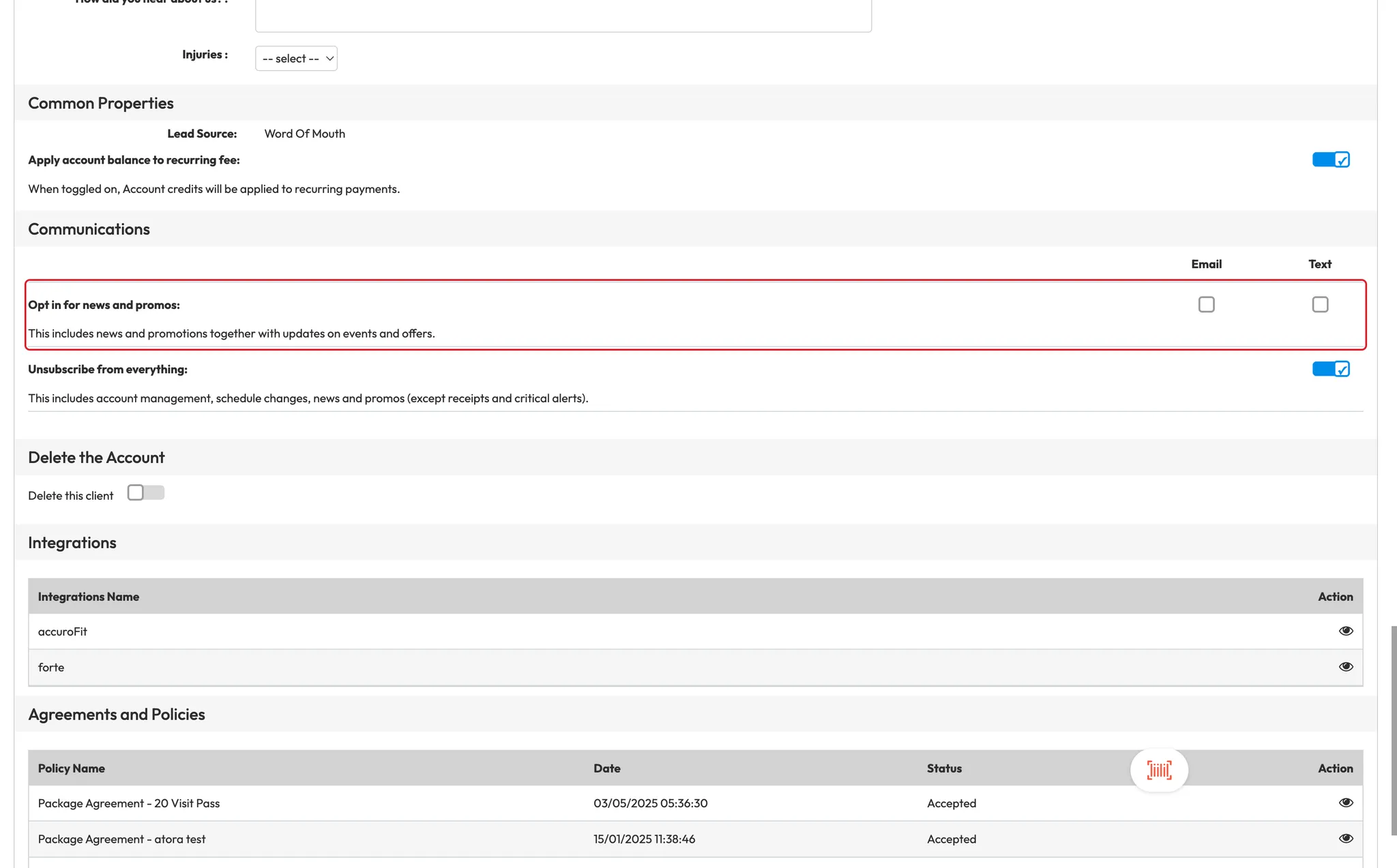Select Package Agreement - 20 Visit Pass text
1397x868 pixels.
coord(129,803)
